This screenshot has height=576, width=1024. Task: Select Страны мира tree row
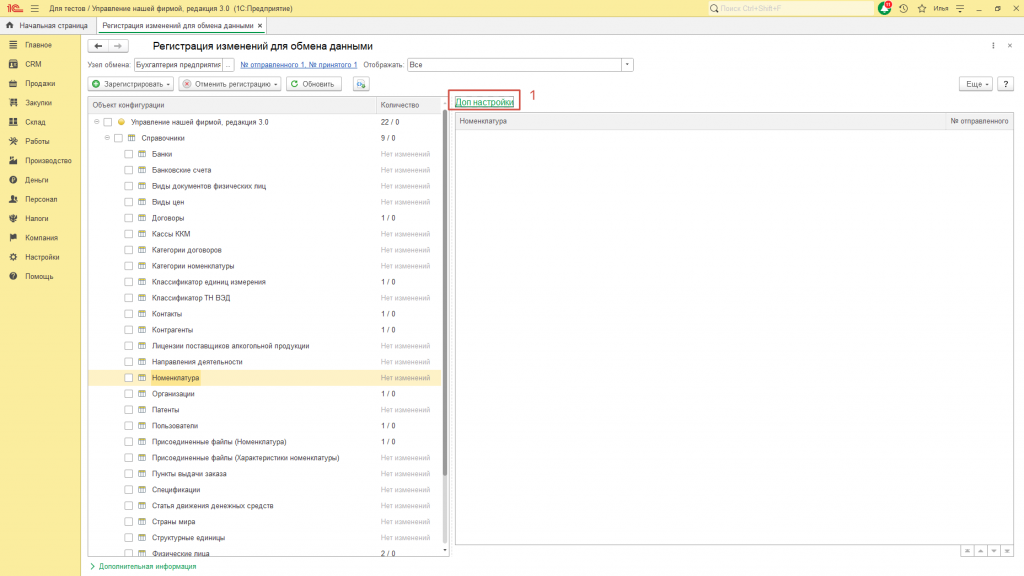point(265,522)
